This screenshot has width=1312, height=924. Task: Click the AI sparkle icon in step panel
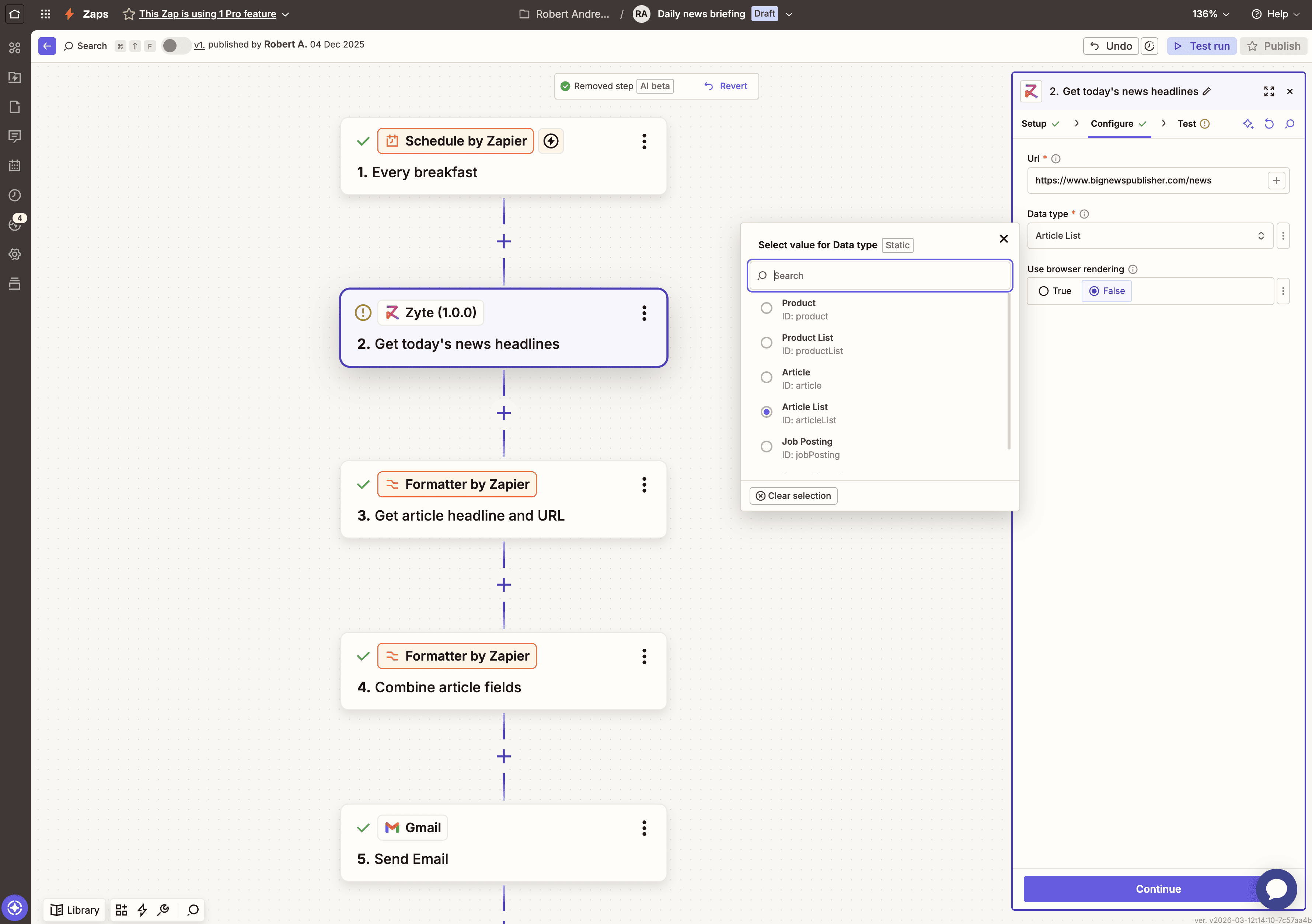coord(1248,124)
